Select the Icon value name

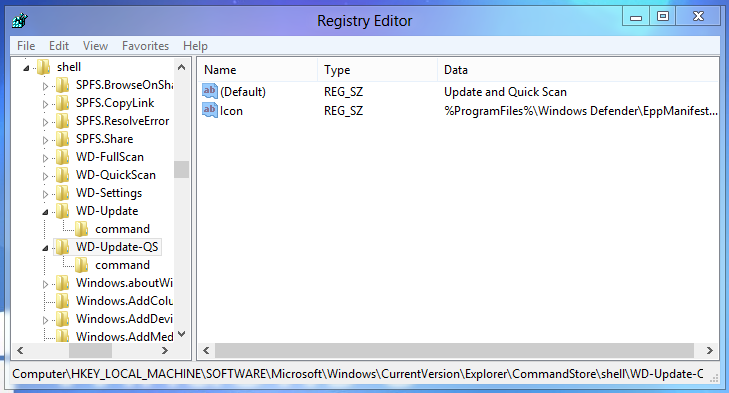click(x=231, y=111)
